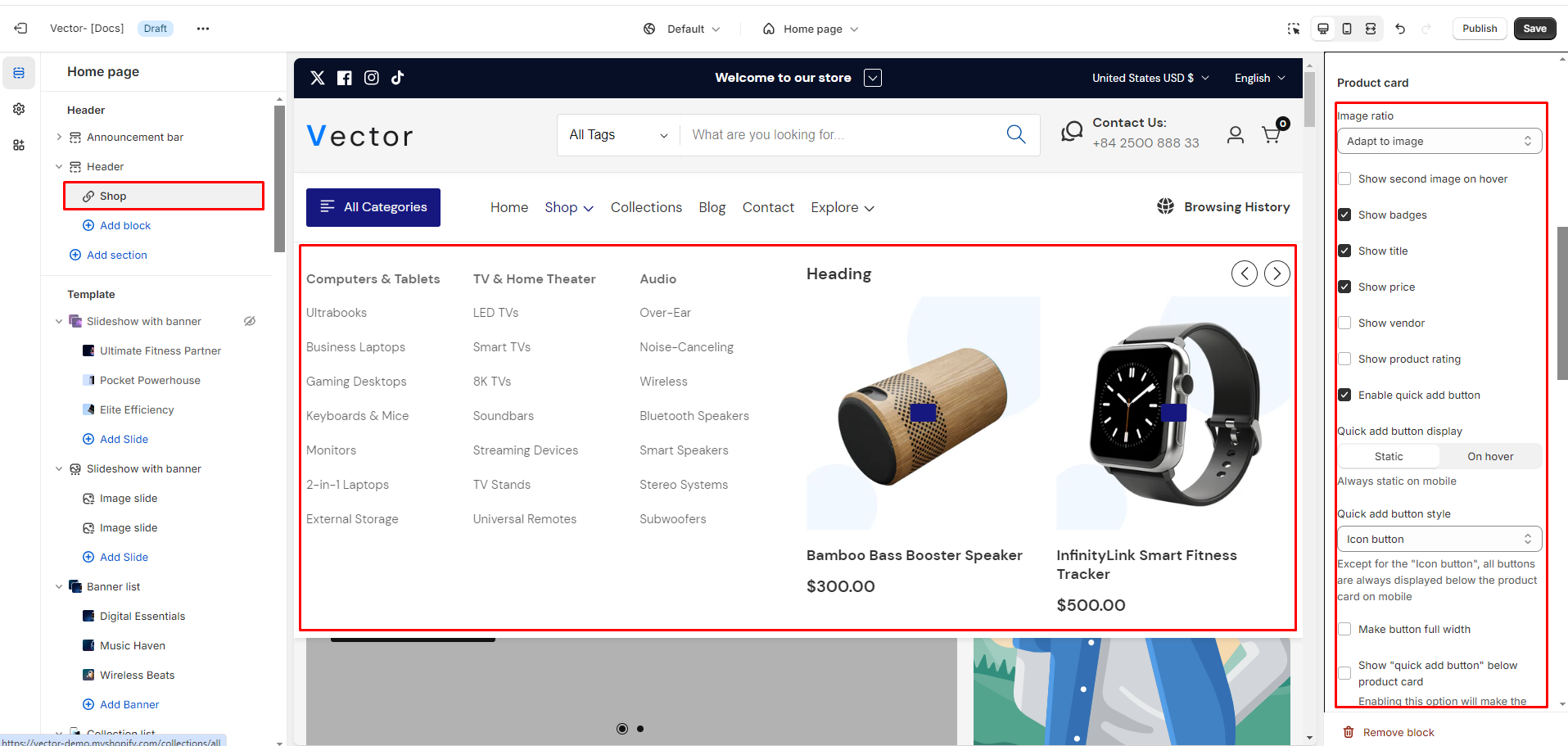Exit the editor using back icon
Screen dimensions: 1568x746
coord(21,29)
